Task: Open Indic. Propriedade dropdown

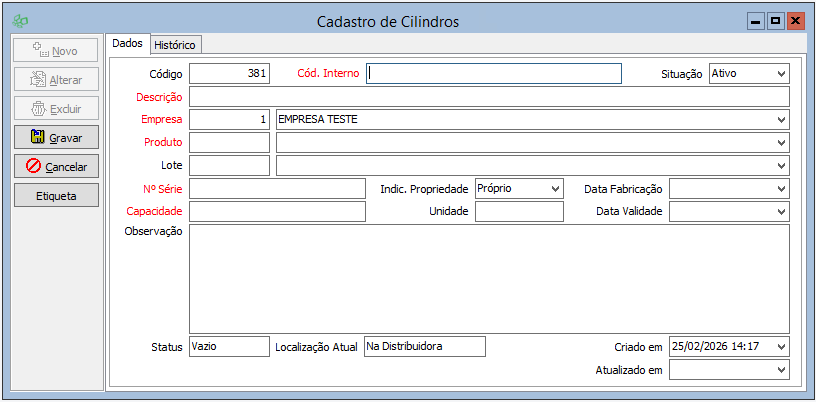Action: tap(555, 189)
